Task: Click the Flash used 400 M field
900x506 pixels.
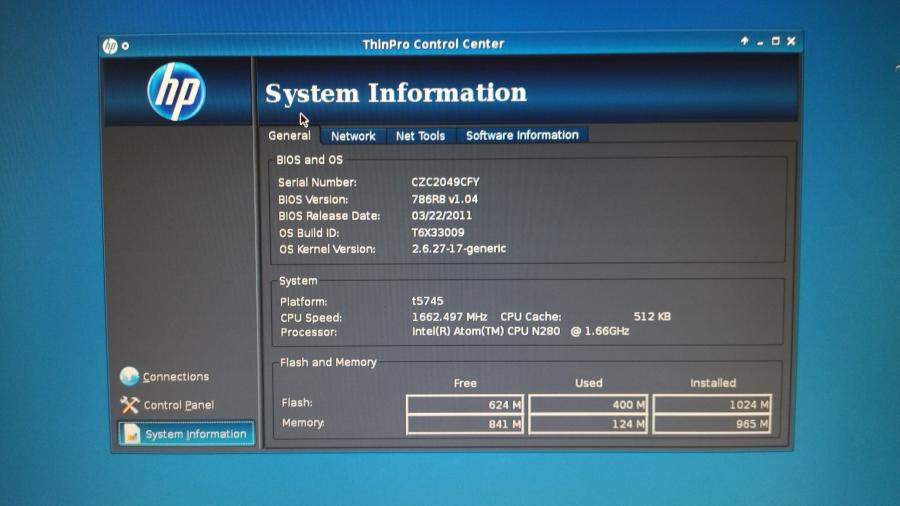Action: (588, 404)
